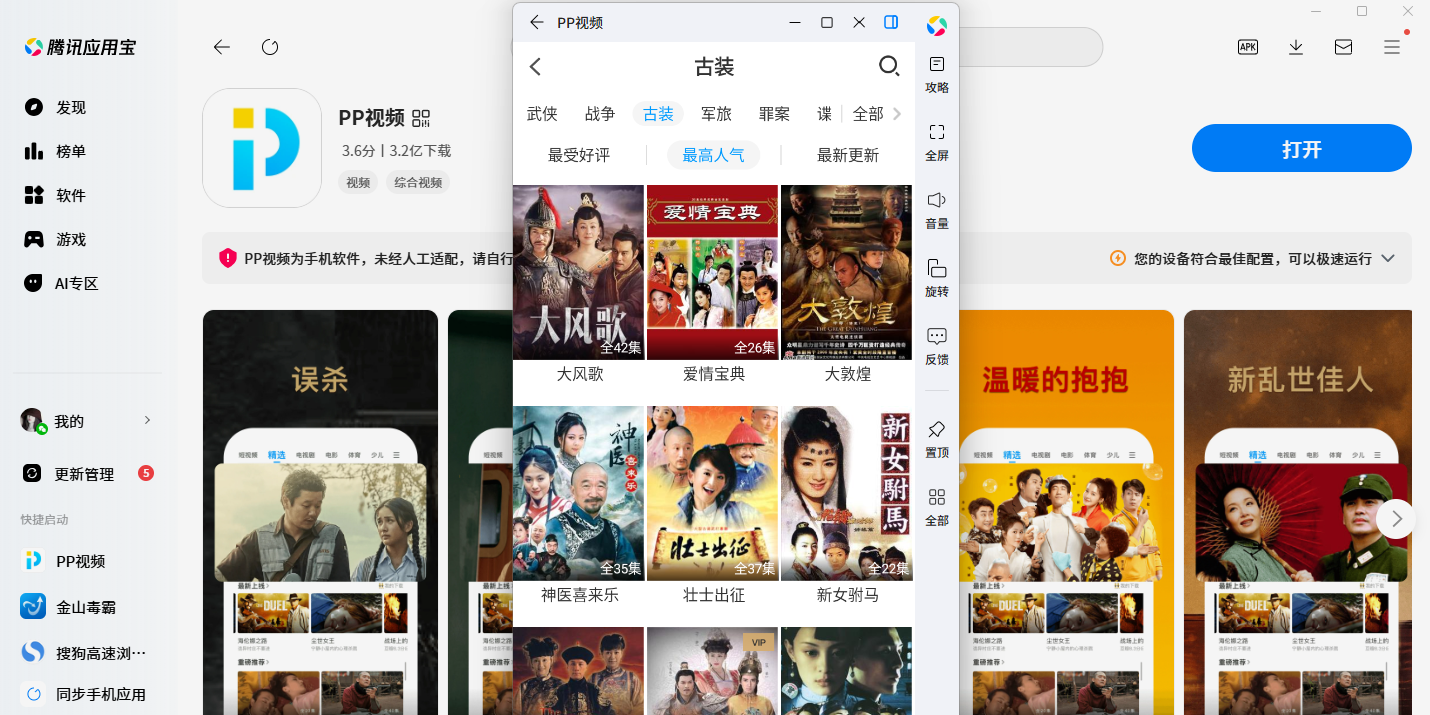Click the search icon in 古装 page

889,67
